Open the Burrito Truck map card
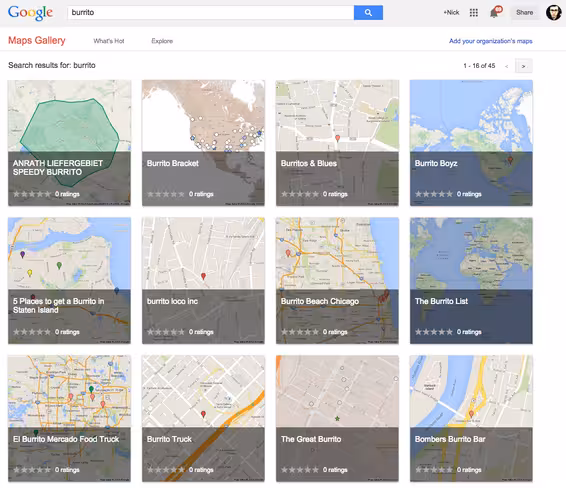This screenshot has height=488, width=566. click(x=203, y=418)
